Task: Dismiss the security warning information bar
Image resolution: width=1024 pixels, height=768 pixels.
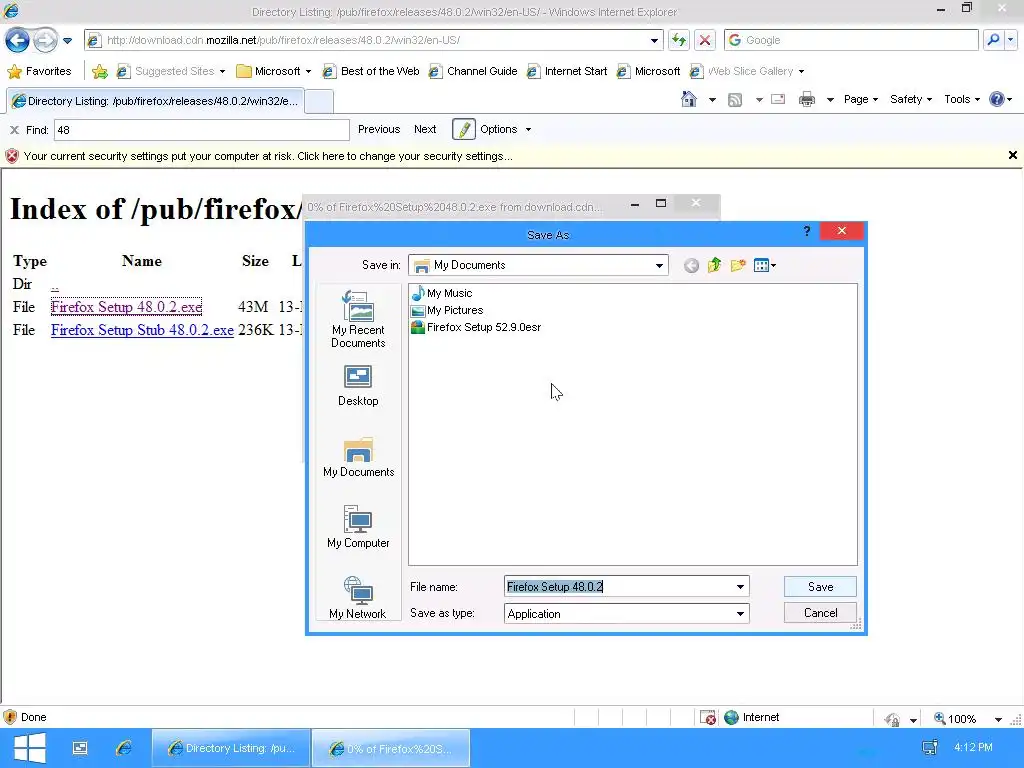Action: 1012,155
